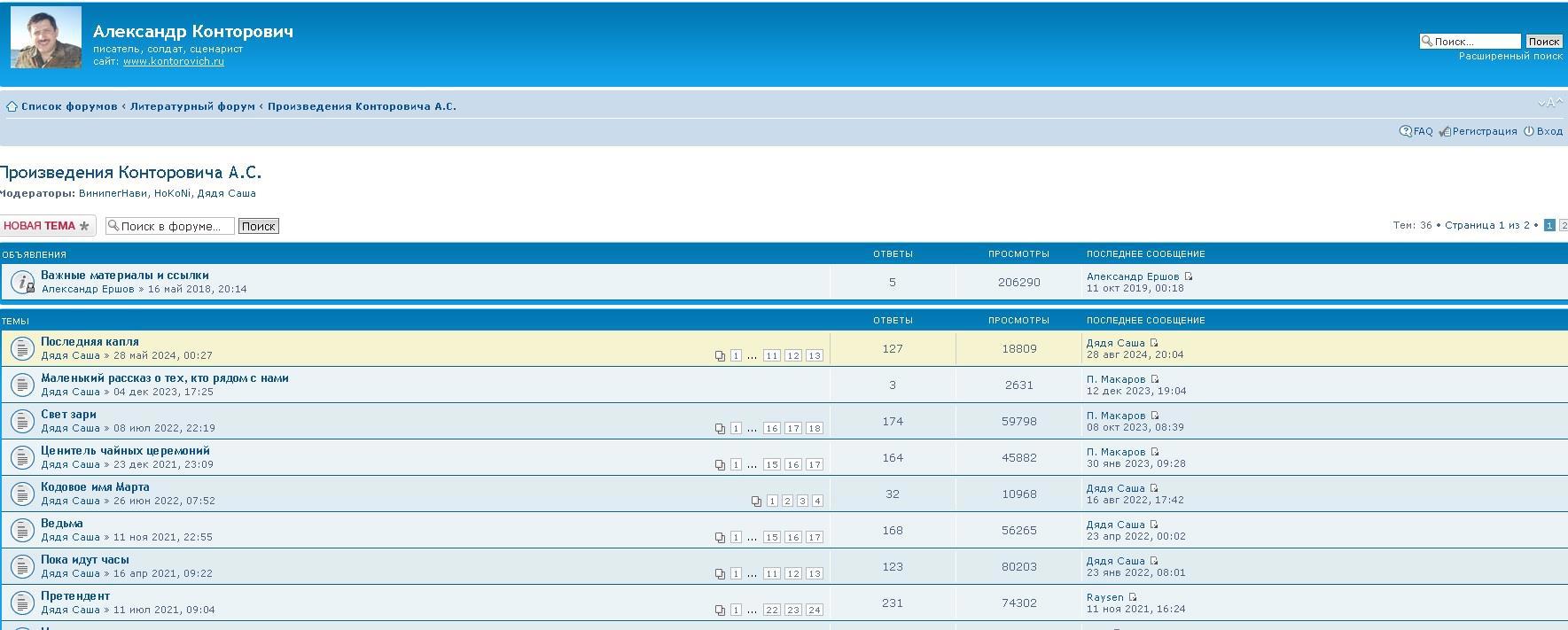Open page 15 of Ведьма
The height and width of the screenshot is (630, 1568).
[771, 538]
